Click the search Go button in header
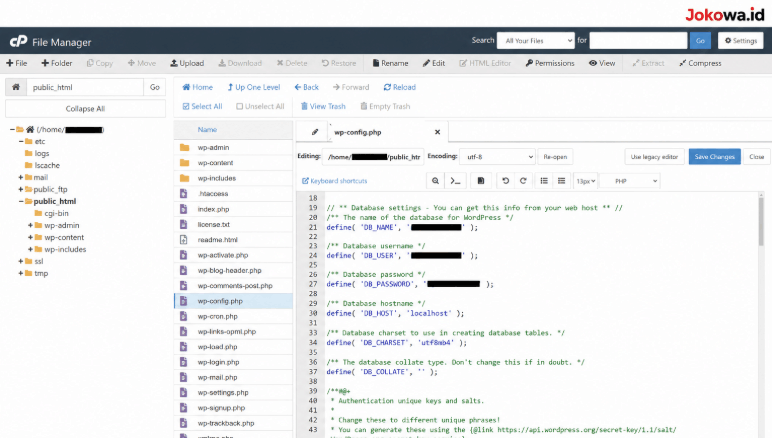 point(700,41)
